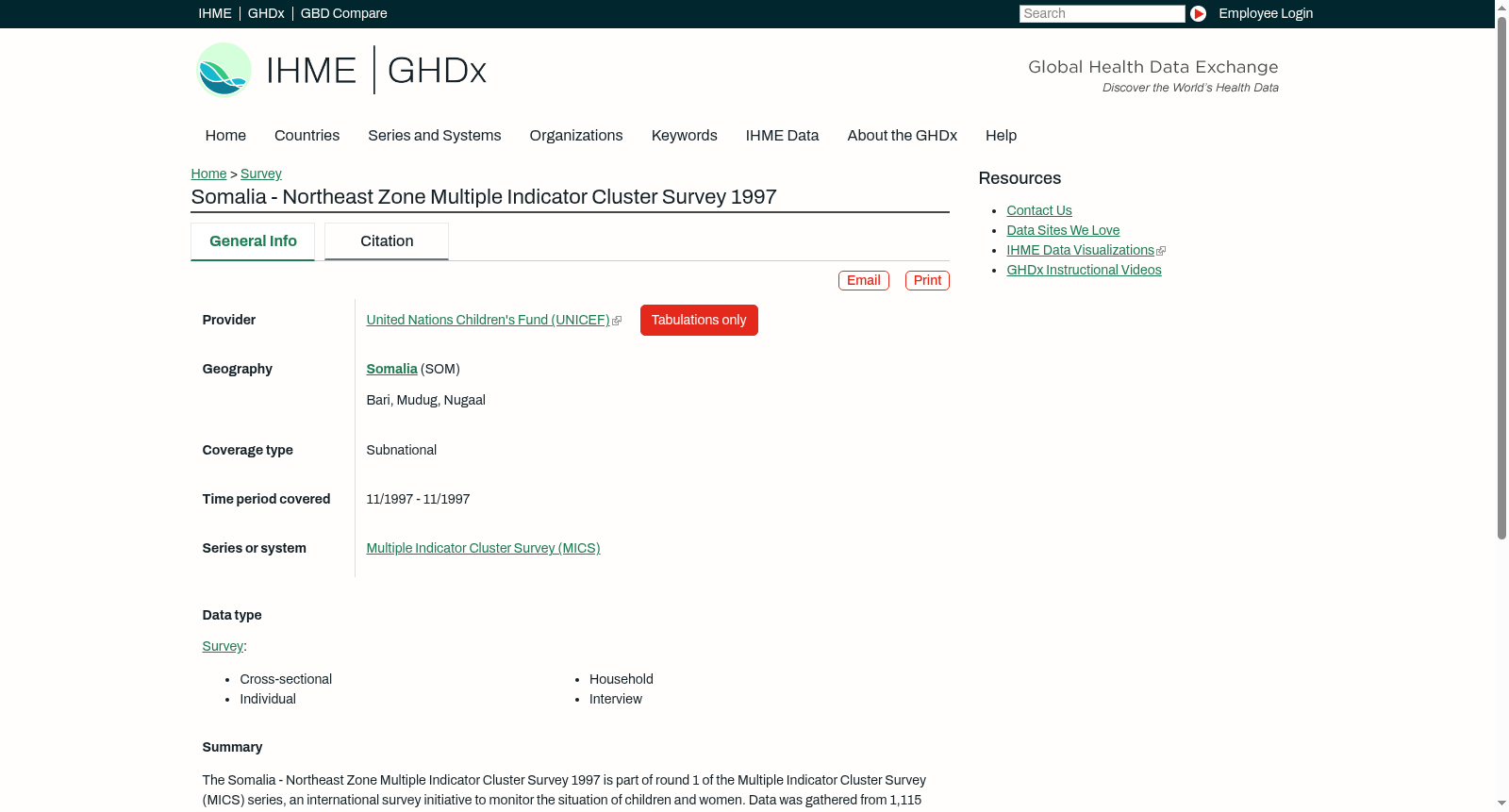1509x812 pixels.
Task: Open the Keywords menu item
Action: (x=684, y=135)
